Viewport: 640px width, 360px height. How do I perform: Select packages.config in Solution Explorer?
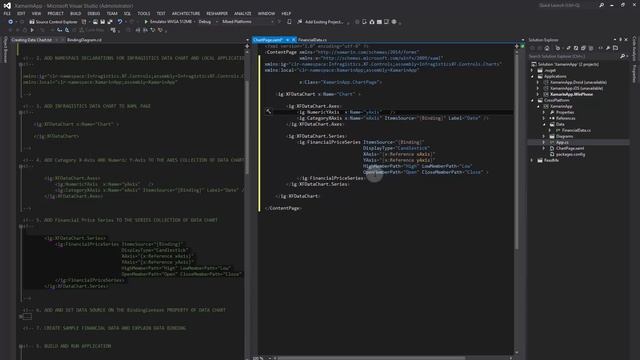pos(570,154)
